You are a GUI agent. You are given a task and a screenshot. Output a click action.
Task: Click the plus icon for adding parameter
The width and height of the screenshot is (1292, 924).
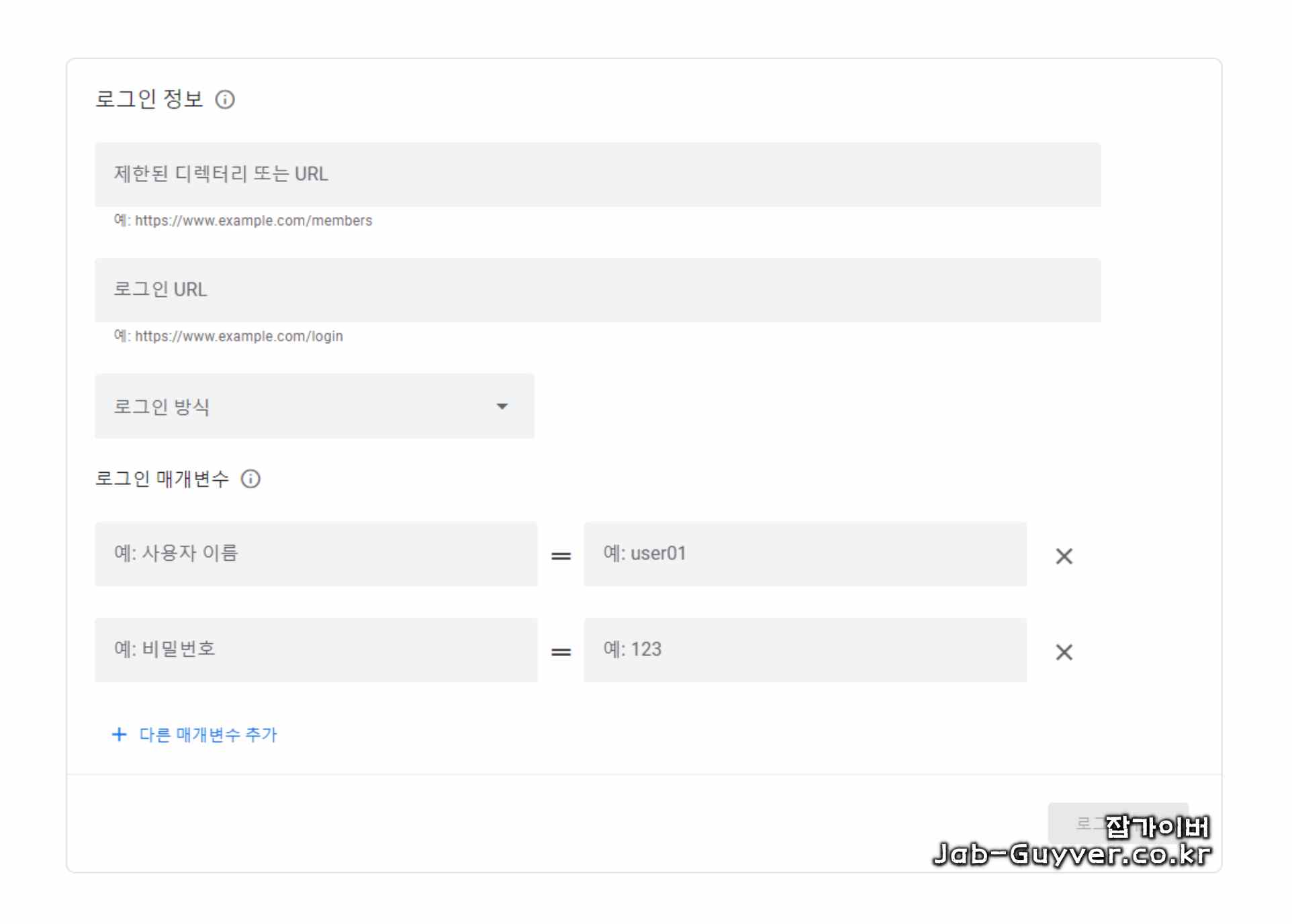[x=119, y=734]
